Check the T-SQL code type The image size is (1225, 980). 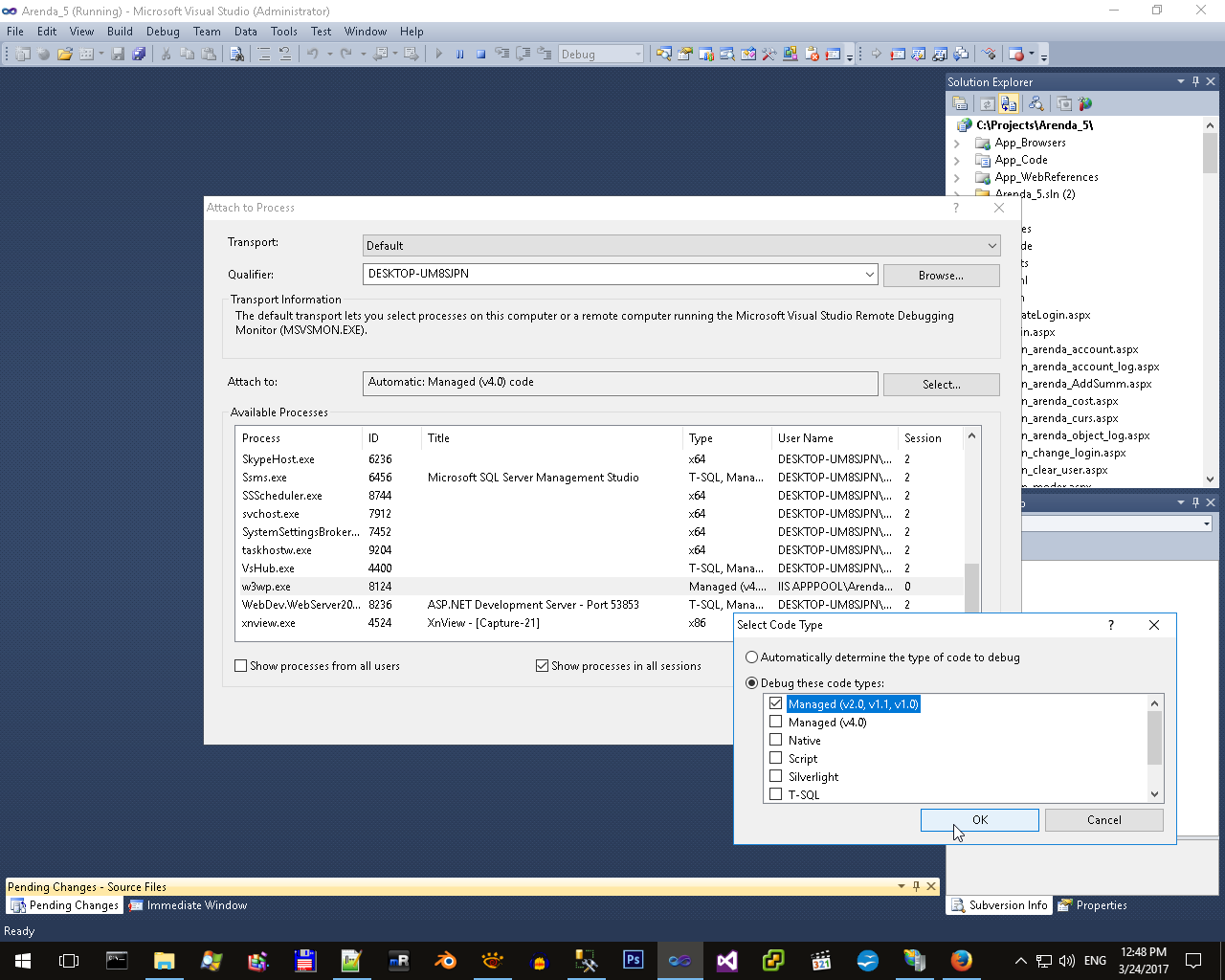coord(776,794)
